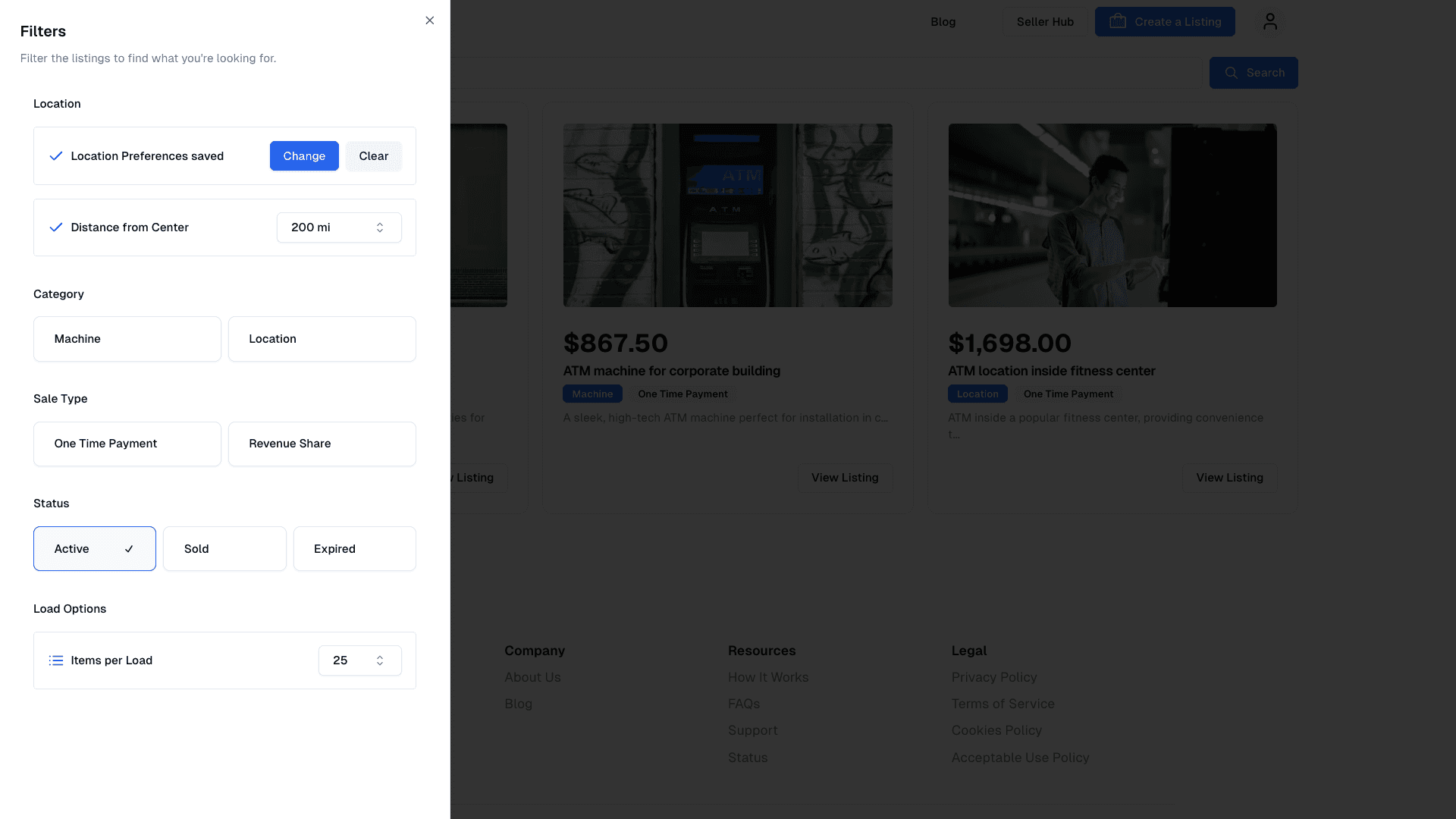Click the Search button
The height and width of the screenshot is (819, 1456).
pos(1254,73)
